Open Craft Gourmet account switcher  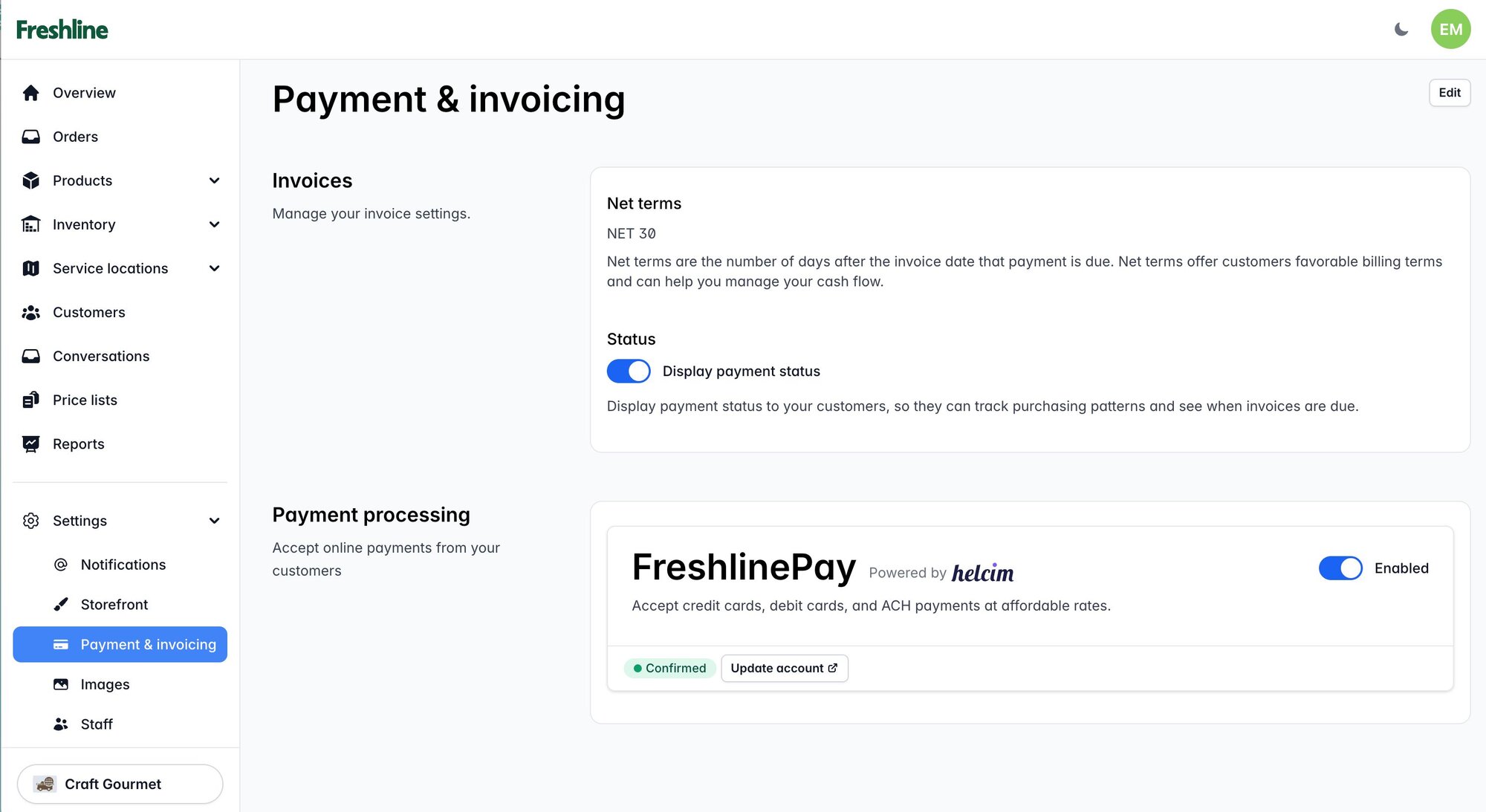[x=120, y=784]
